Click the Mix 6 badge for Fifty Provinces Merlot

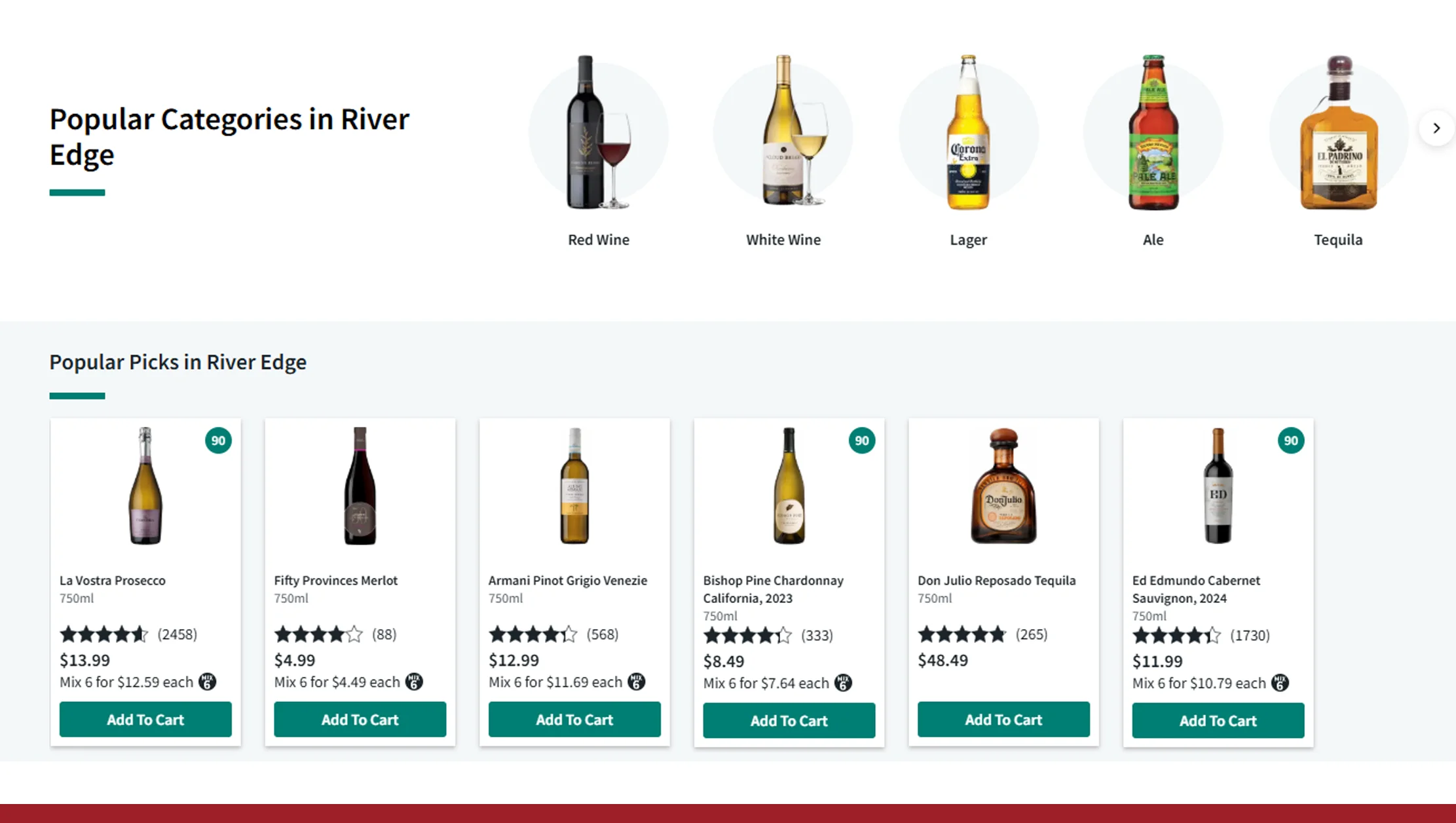(414, 682)
